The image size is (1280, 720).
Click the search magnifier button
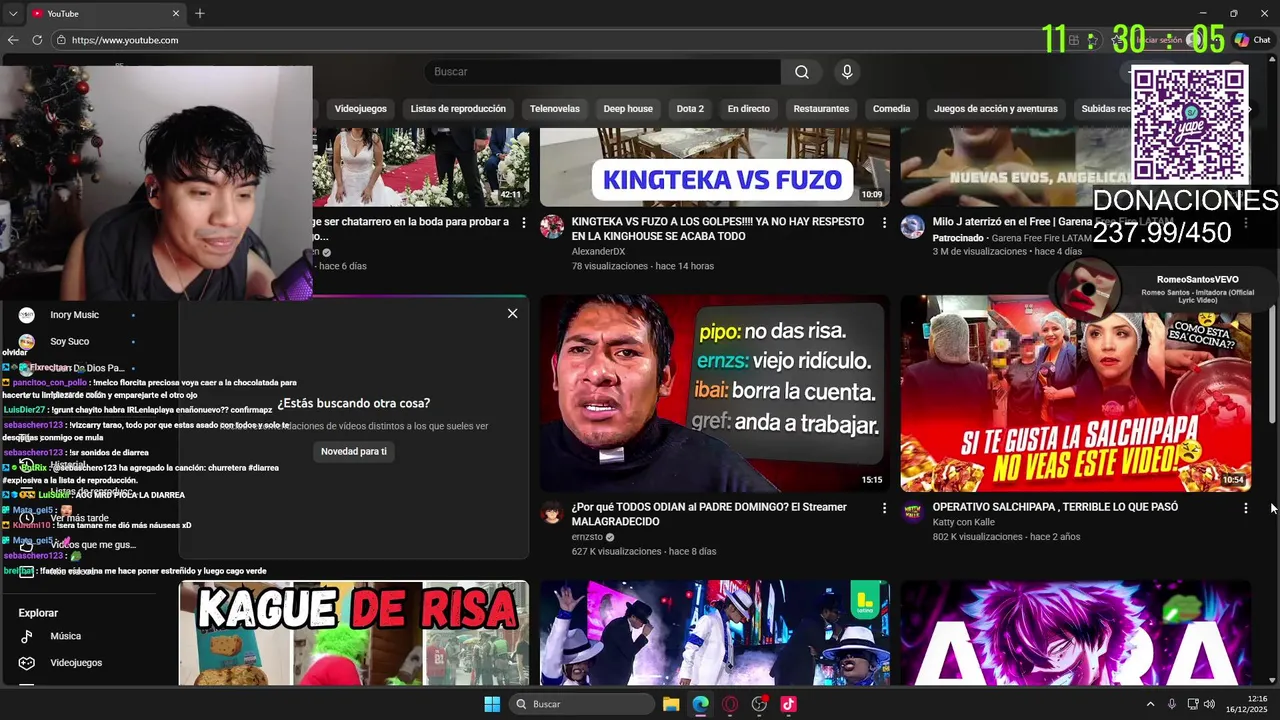click(802, 72)
